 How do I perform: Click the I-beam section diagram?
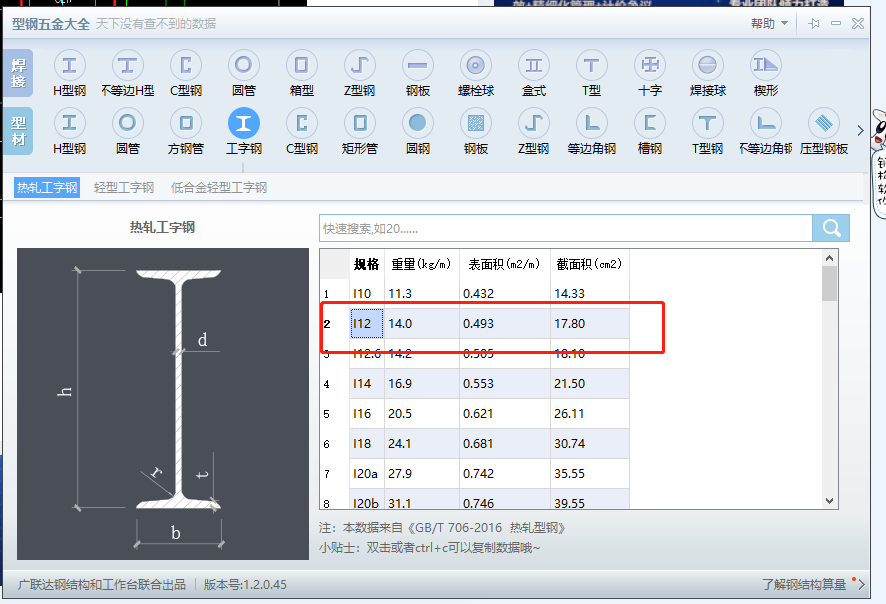point(163,404)
